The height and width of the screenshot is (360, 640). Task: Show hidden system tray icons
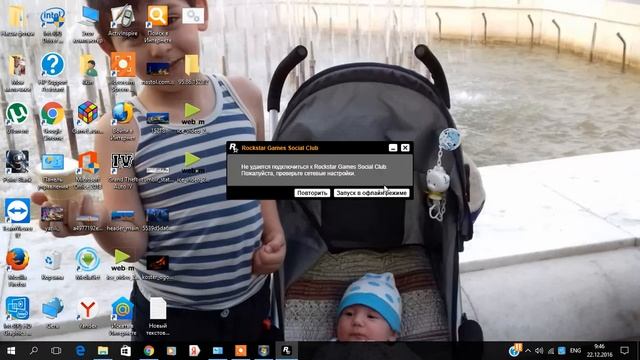click(x=528, y=351)
